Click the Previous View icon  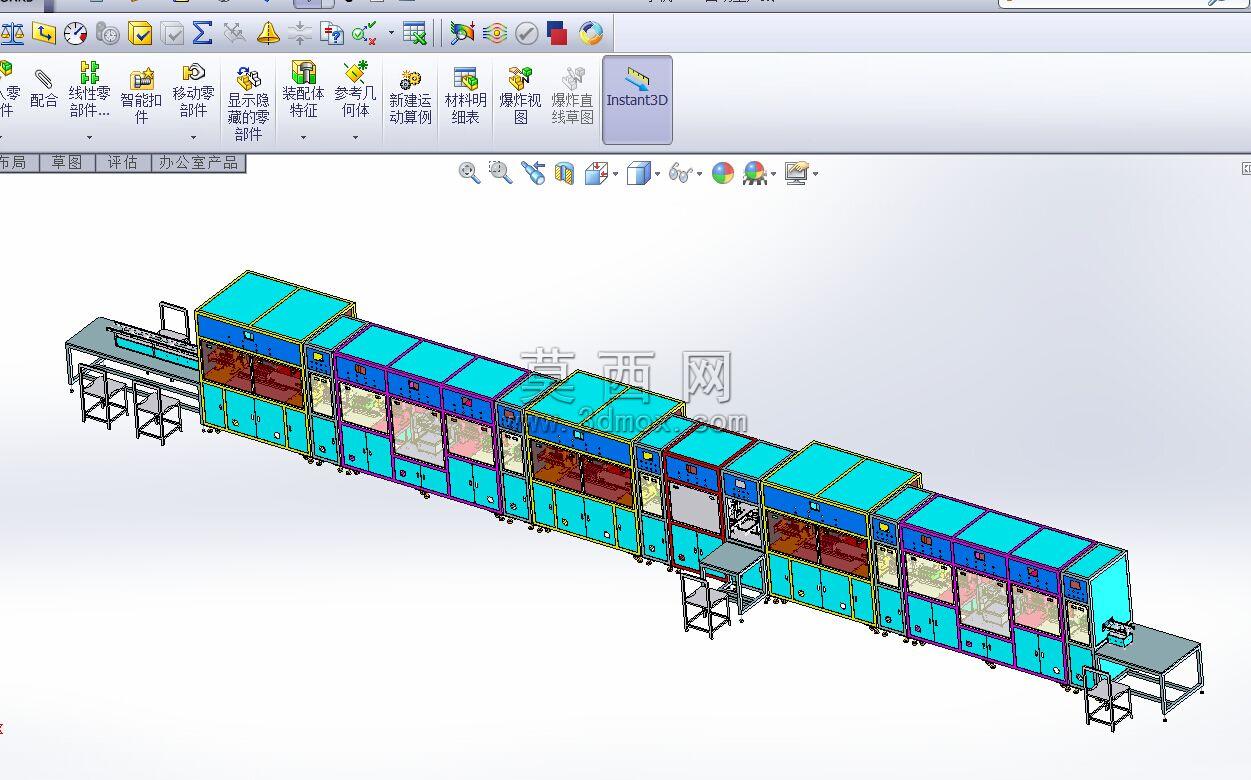click(533, 174)
